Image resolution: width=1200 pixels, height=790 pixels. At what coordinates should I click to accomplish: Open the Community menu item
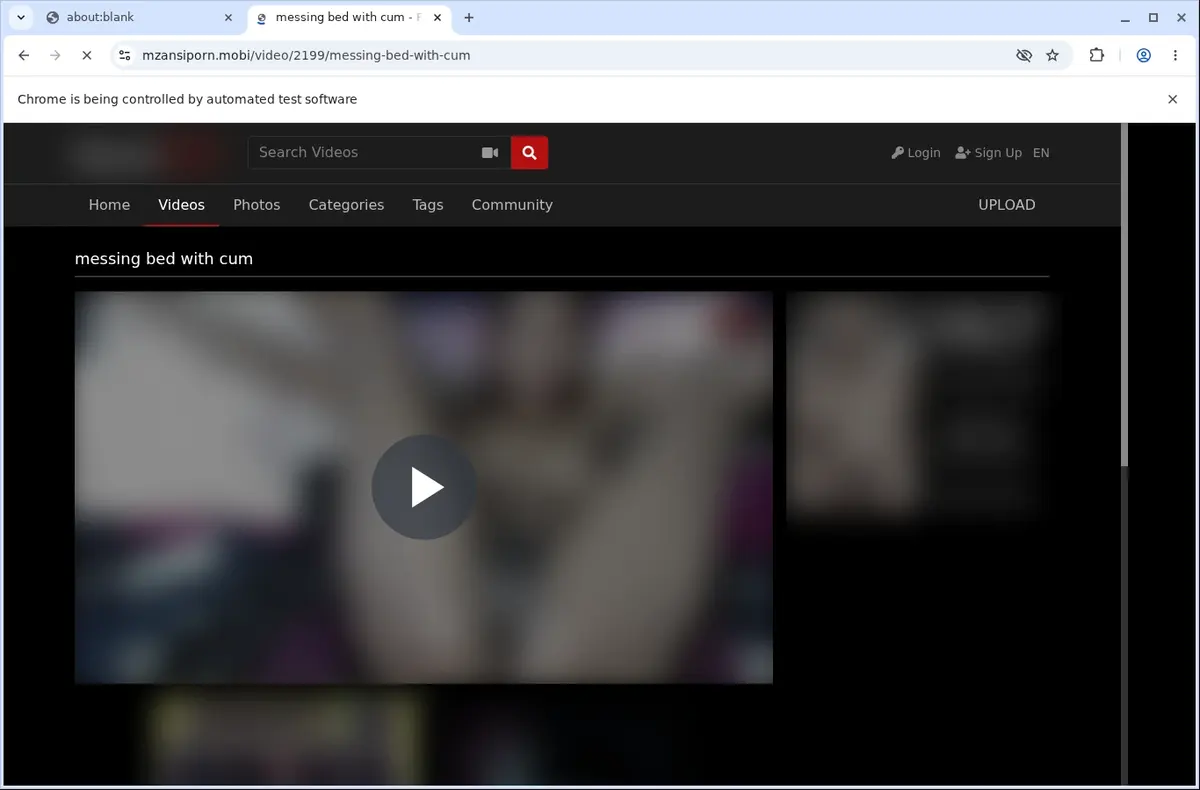(512, 205)
